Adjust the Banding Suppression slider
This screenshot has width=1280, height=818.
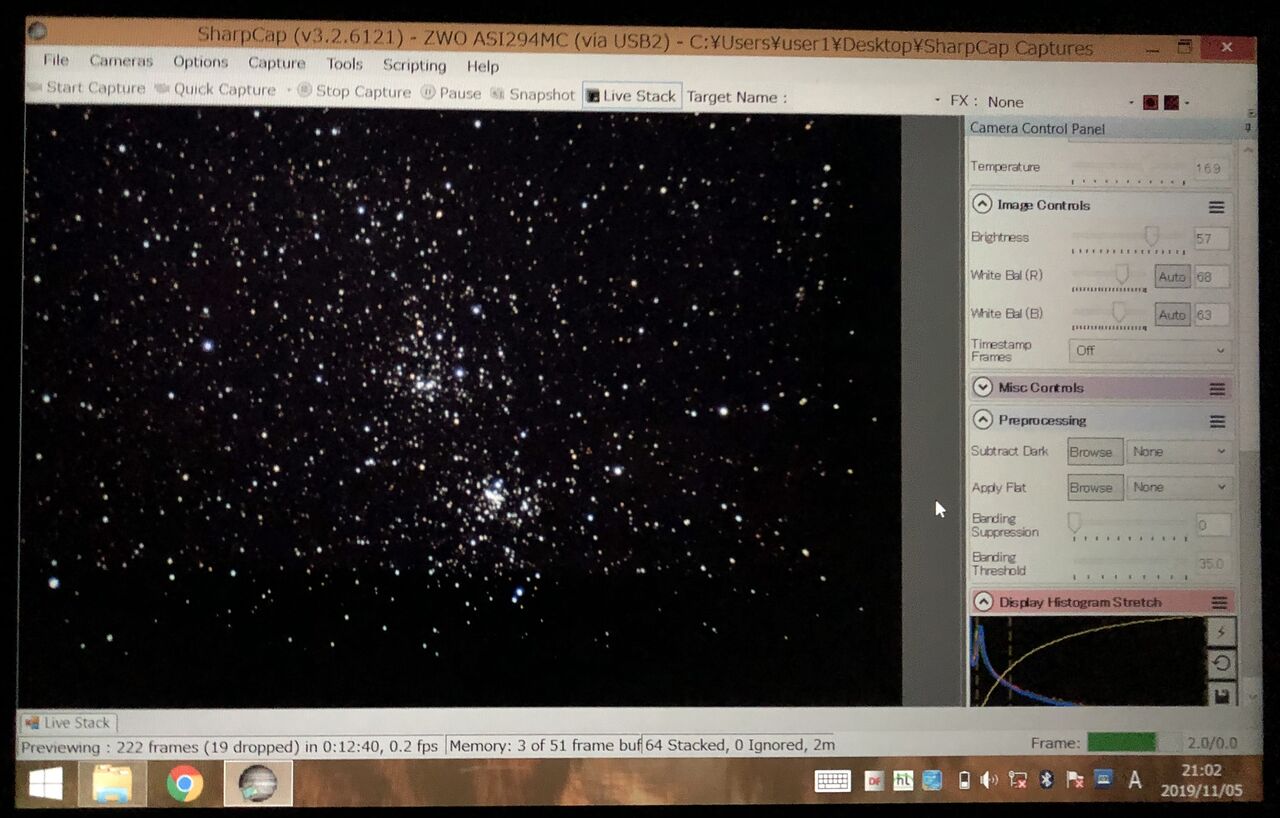coord(1129,525)
